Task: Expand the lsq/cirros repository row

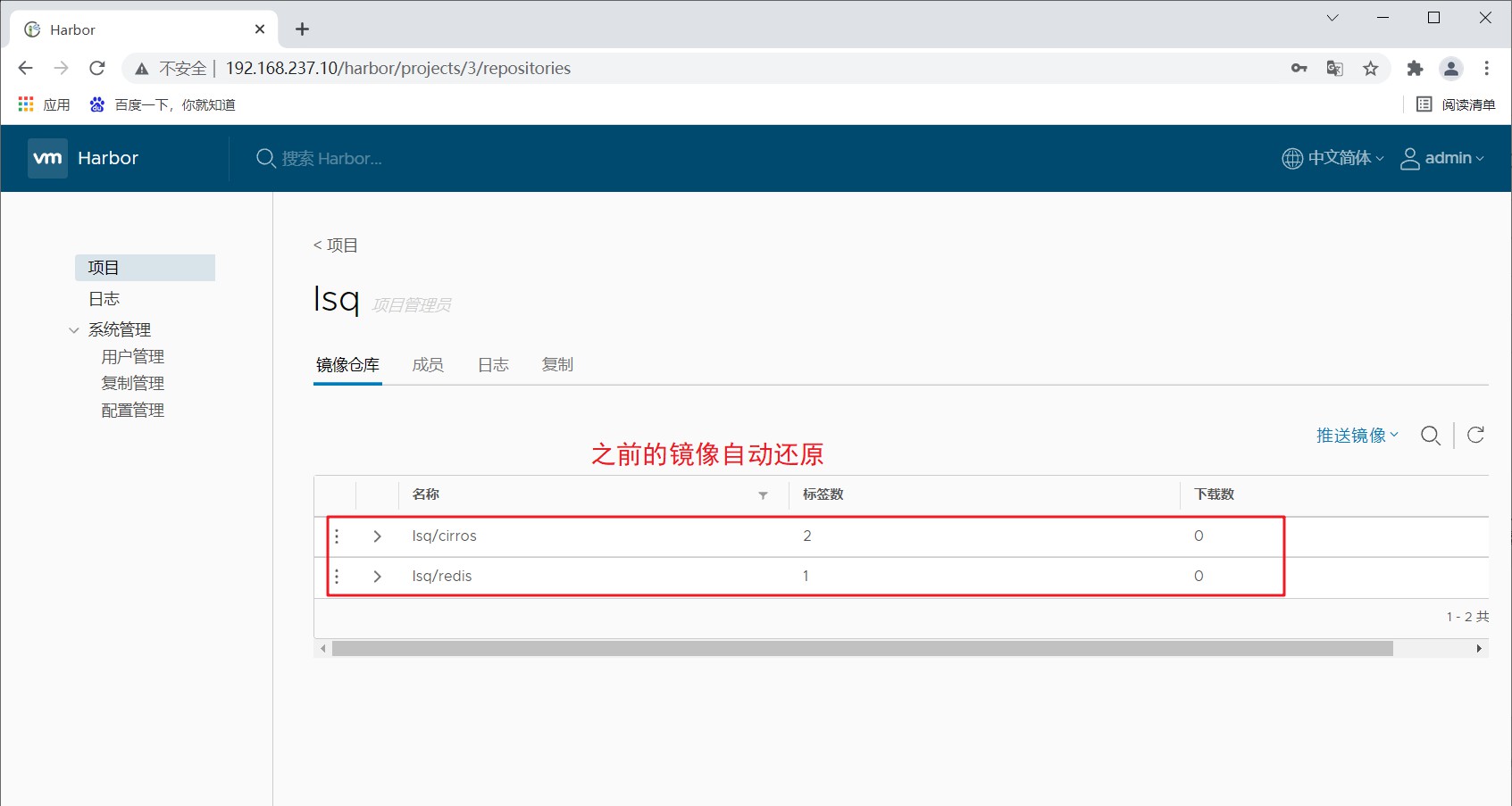Action: pos(377,536)
